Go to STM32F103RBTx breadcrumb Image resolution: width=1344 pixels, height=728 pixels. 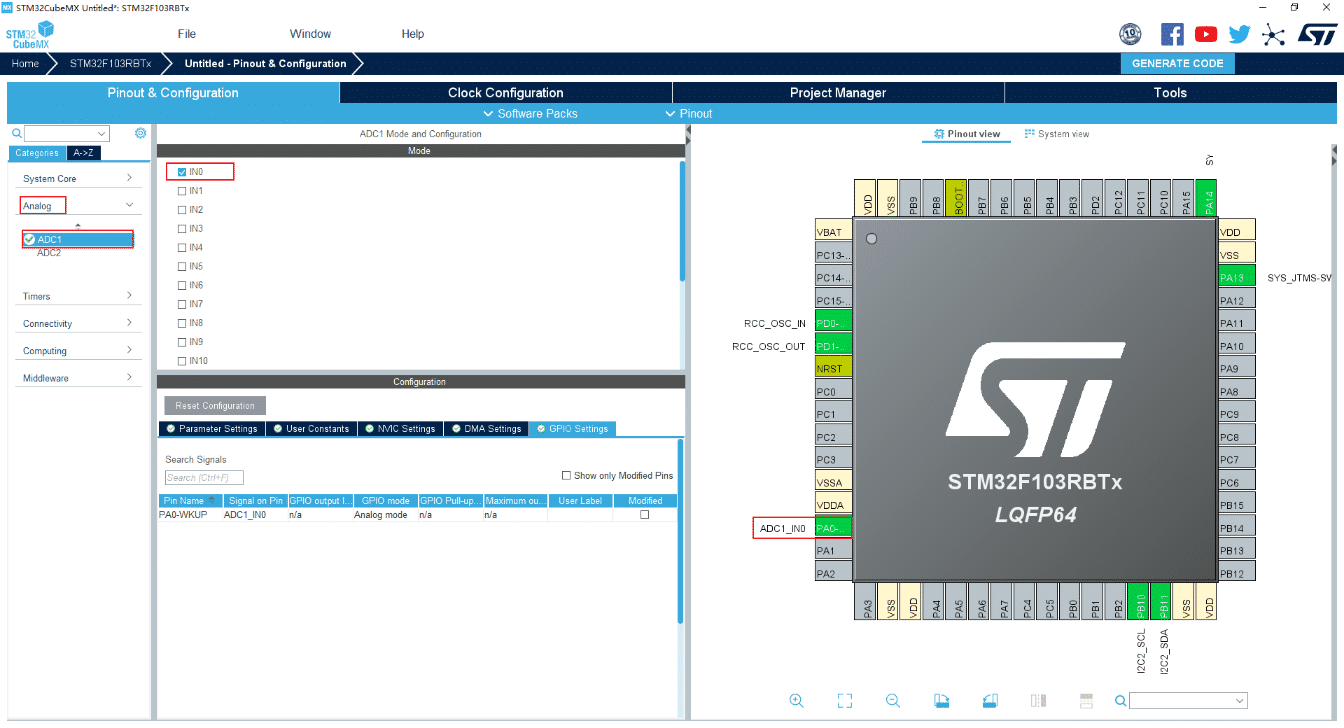pyautogui.click(x=110, y=63)
